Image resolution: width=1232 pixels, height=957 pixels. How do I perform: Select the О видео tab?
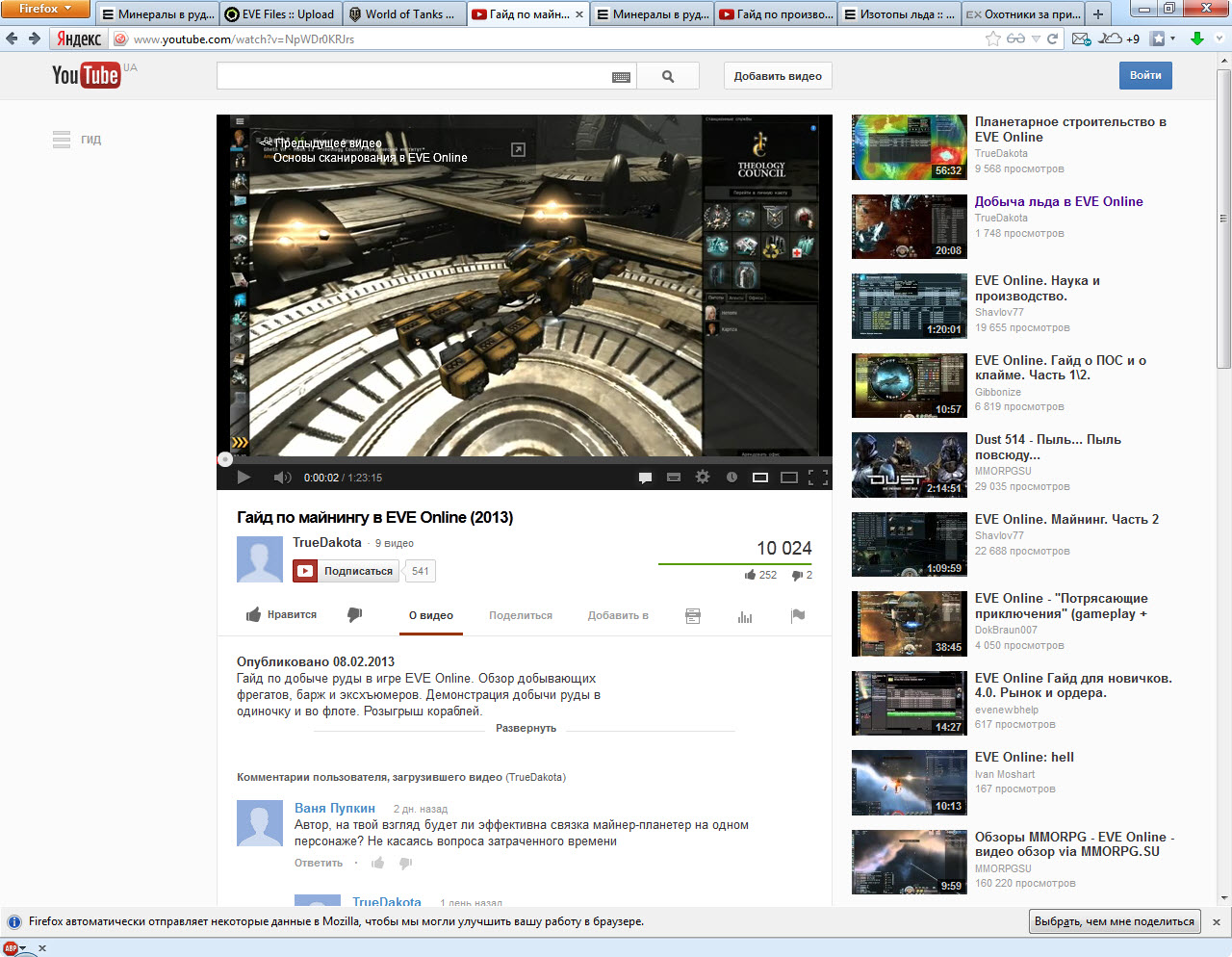pyautogui.click(x=431, y=615)
